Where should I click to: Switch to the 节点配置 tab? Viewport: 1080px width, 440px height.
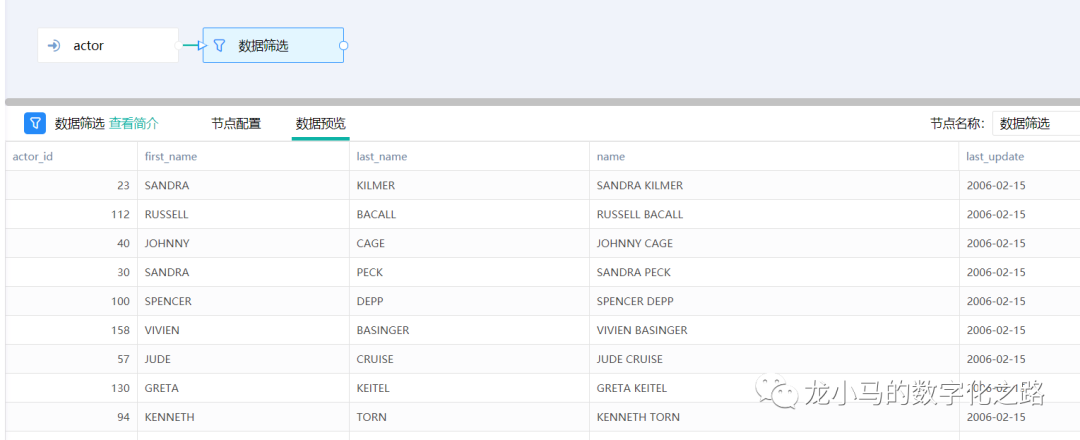236,124
